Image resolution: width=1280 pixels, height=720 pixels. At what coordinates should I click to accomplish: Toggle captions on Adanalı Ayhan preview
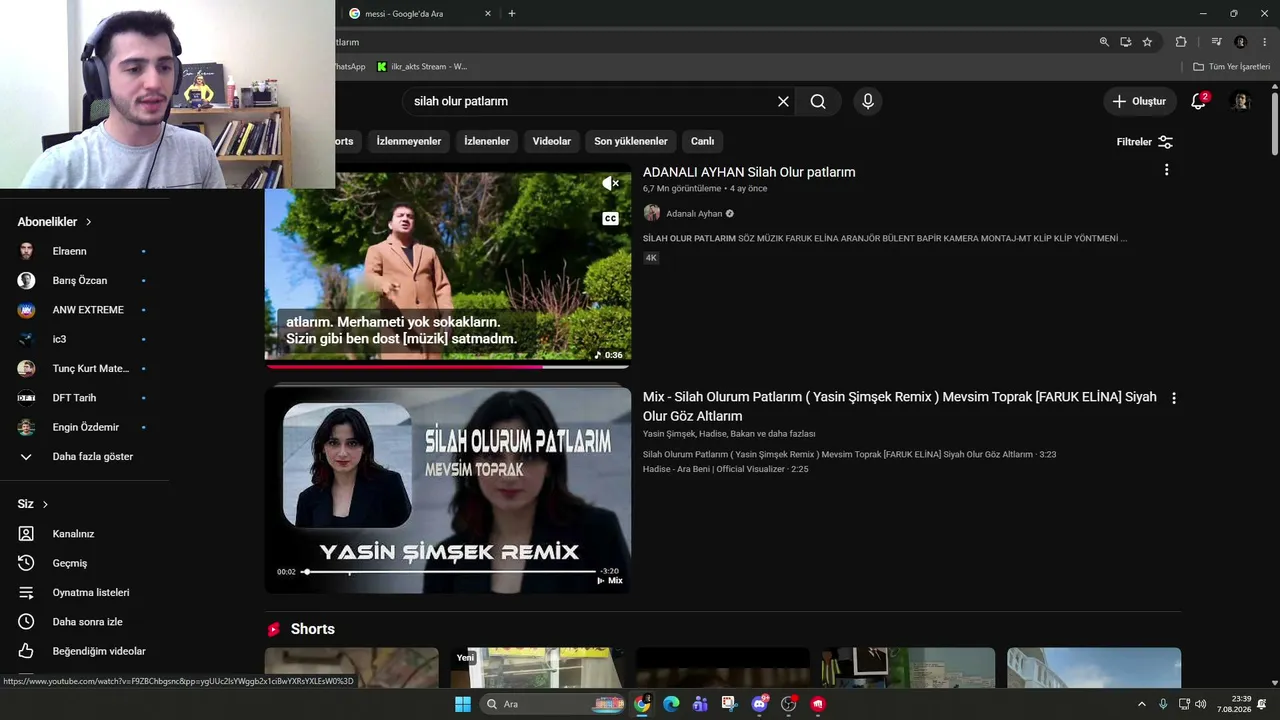[610, 218]
